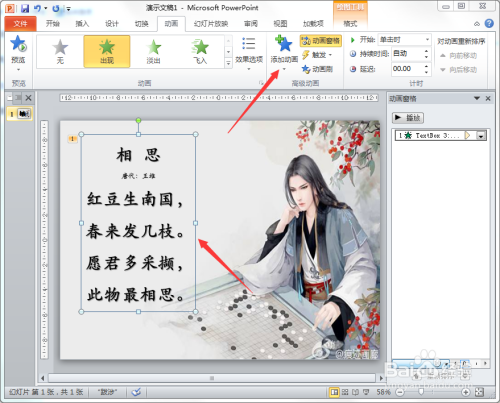The width and height of the screenshot is (500, 403).
Task: Switch to Normal view in status bar
Action: coord(334,392)
